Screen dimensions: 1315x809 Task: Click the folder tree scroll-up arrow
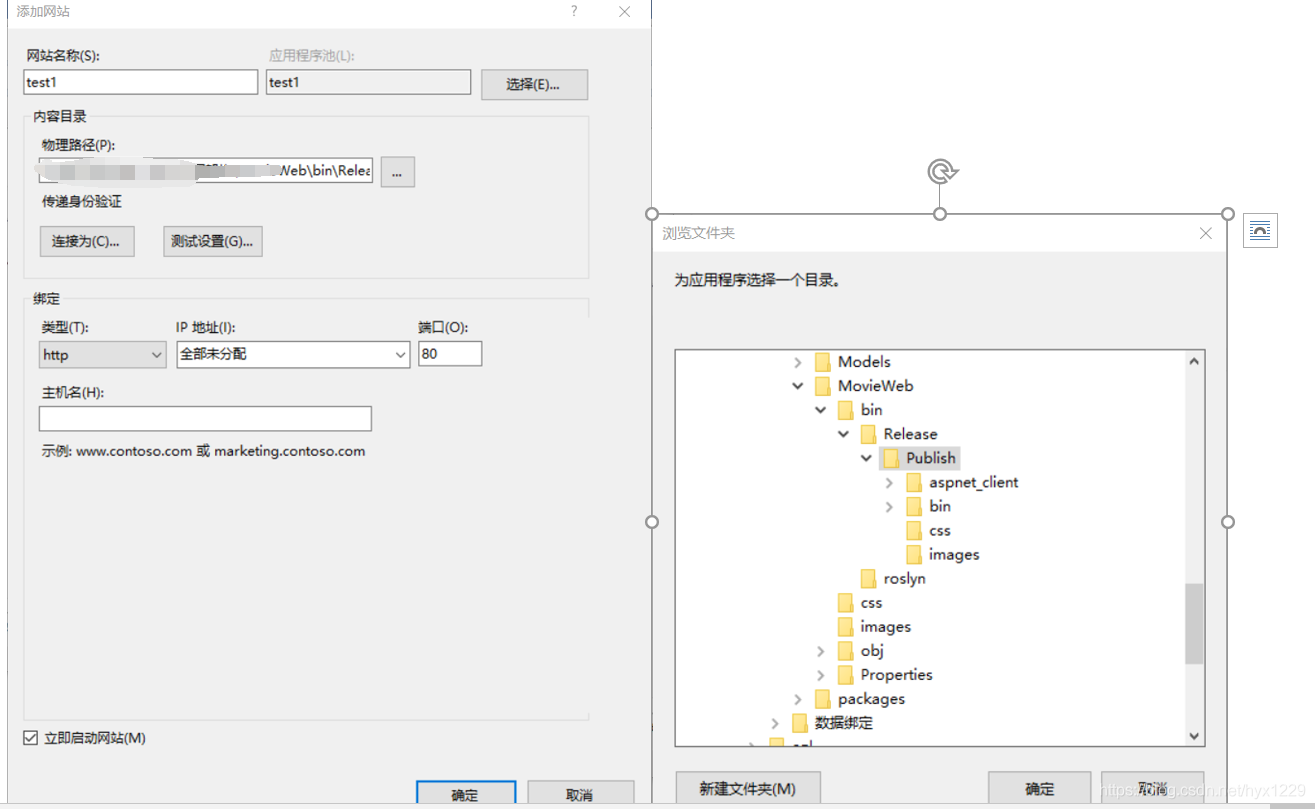pyautogui.click(x=1194, y=361)
